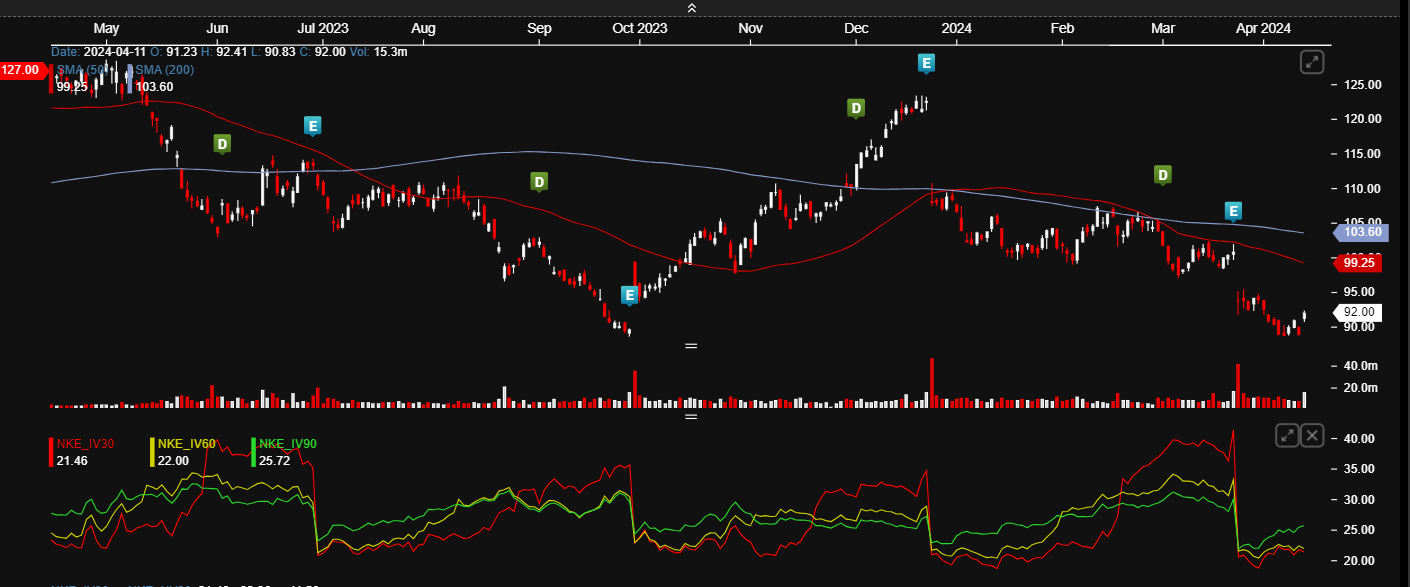The image size is (1410, 587).
Task: Select the October 2023 earnings E marker
Action: [x=629, y=295]
